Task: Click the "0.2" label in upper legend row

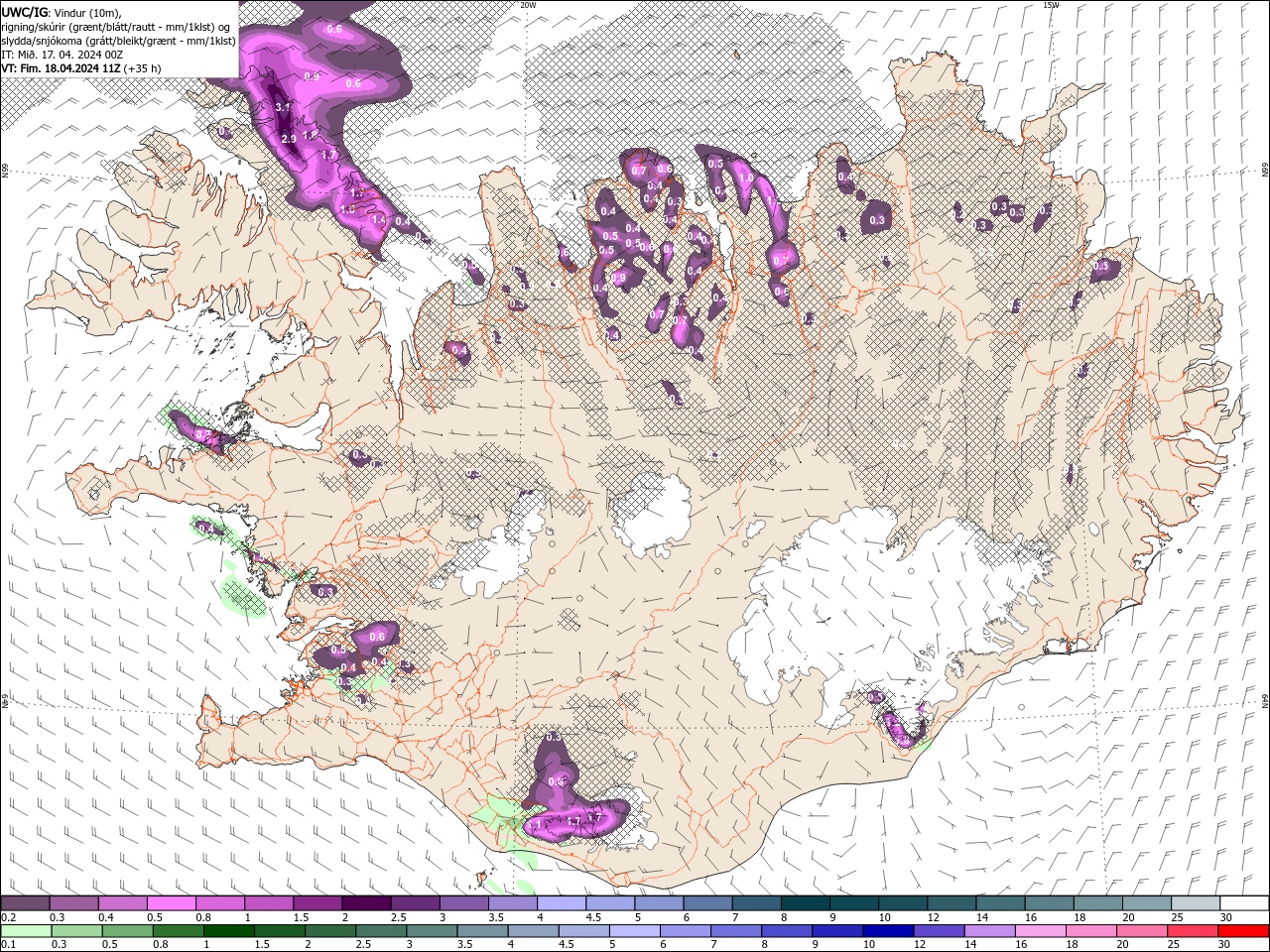Action: click(7, 917)
